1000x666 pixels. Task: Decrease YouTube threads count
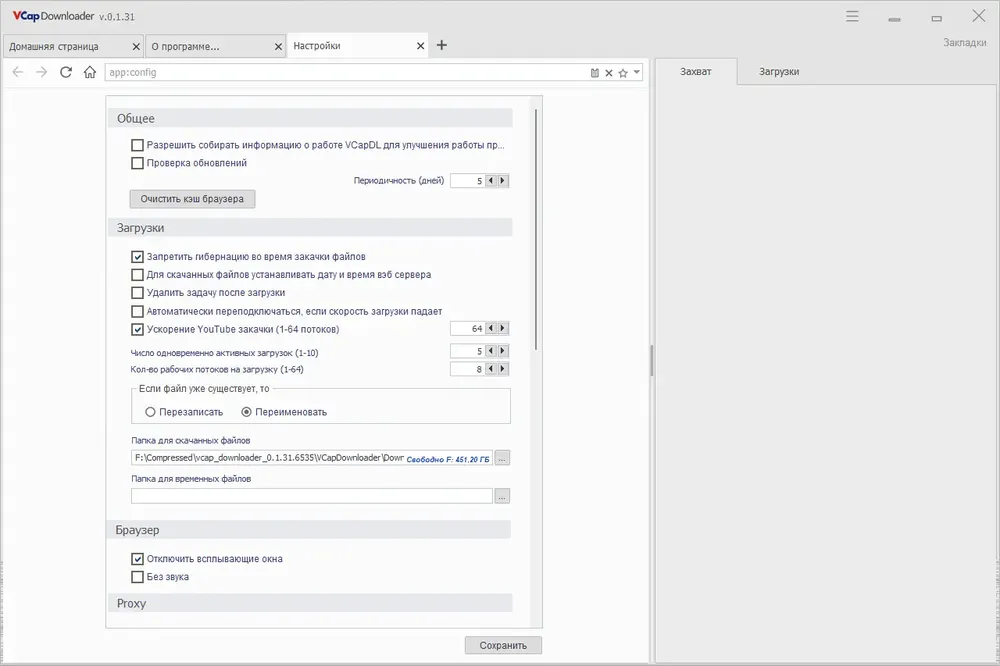490,328
